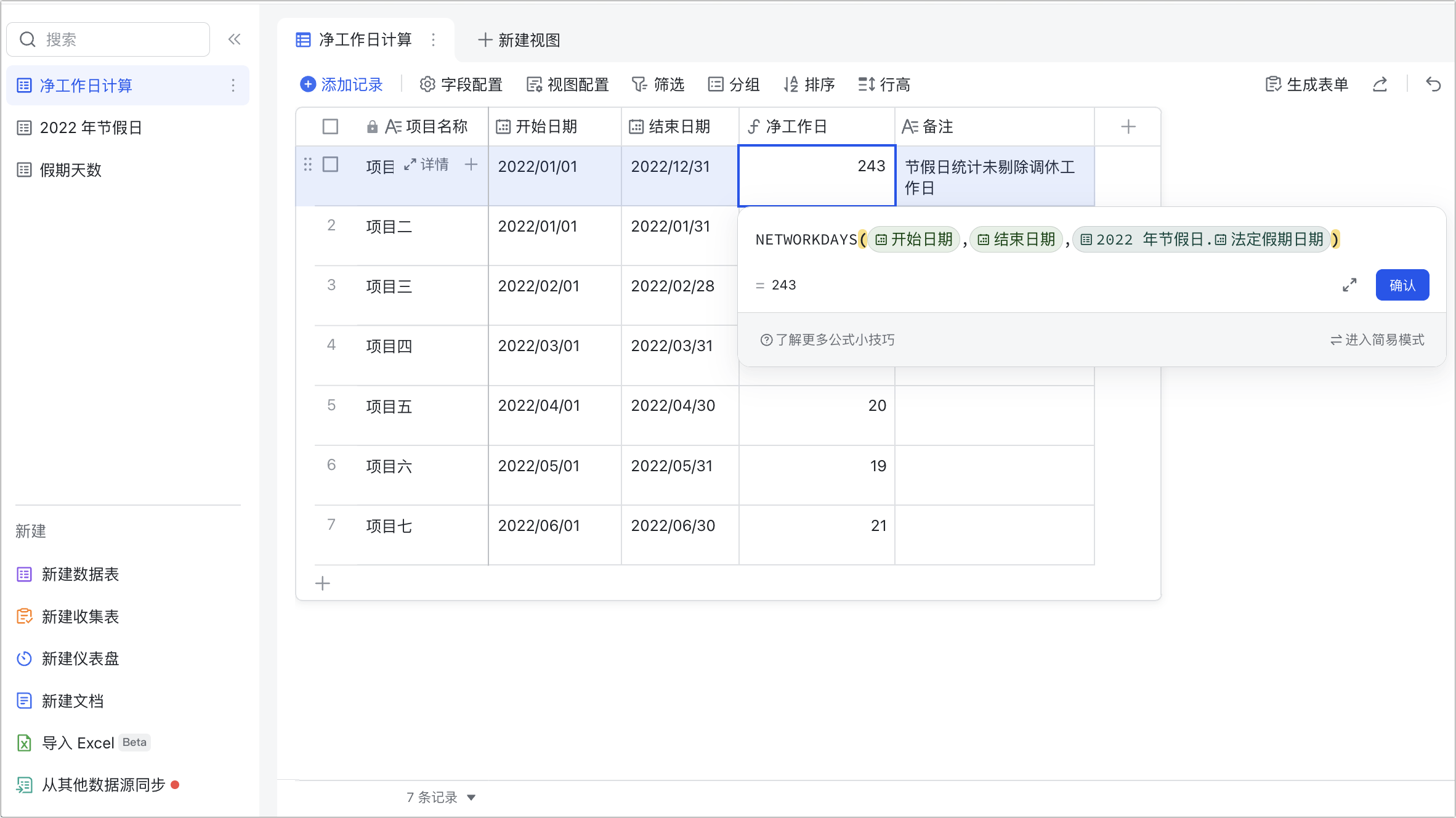The image size is (1456, 818).
Task: Click 新建数据表 icon in sidebar
Action: click(24, 575)
